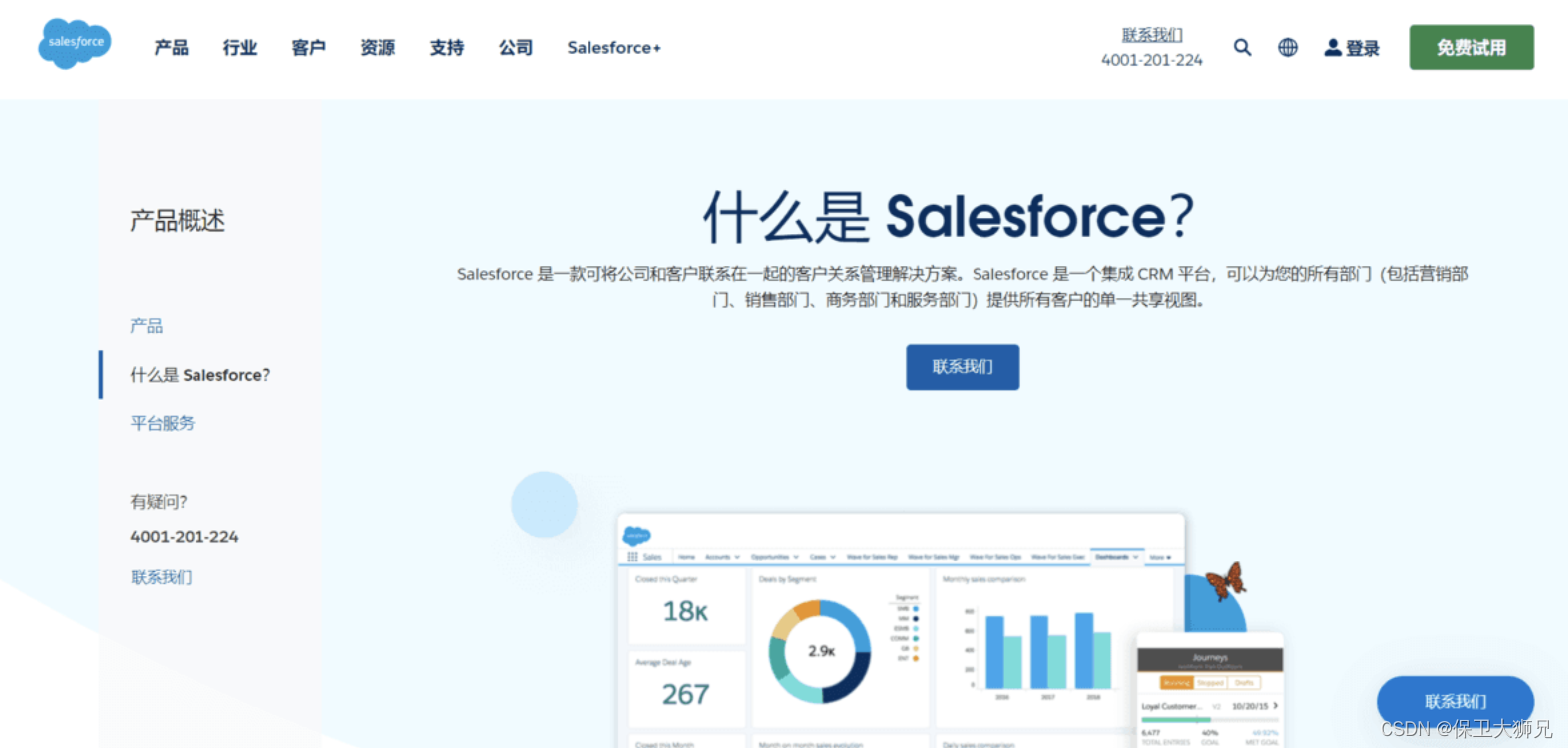Click the 联系我们 link in header

tap(1152, 35)
